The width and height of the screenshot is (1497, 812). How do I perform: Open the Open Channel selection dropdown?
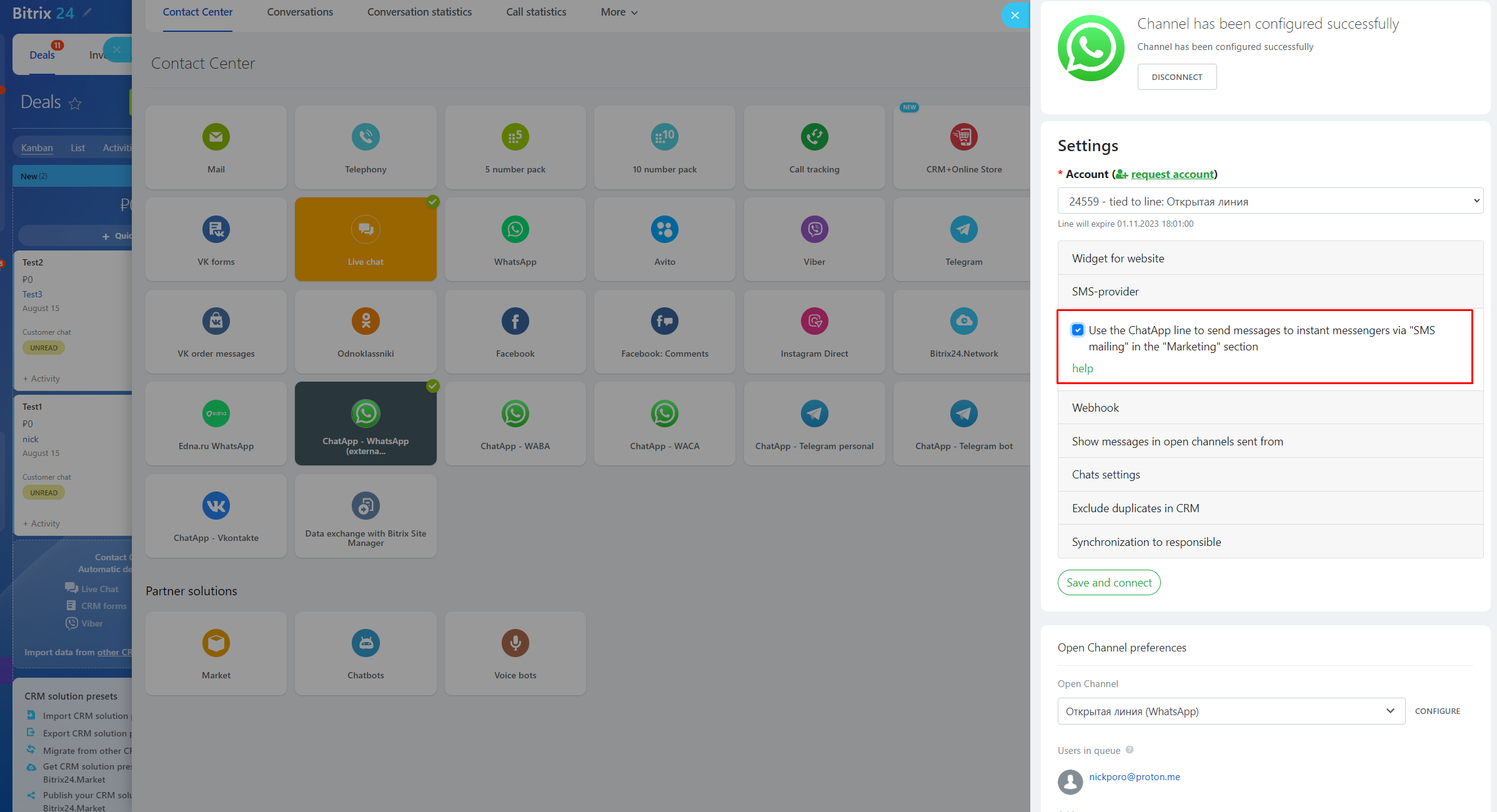(x=1231, y=711)
